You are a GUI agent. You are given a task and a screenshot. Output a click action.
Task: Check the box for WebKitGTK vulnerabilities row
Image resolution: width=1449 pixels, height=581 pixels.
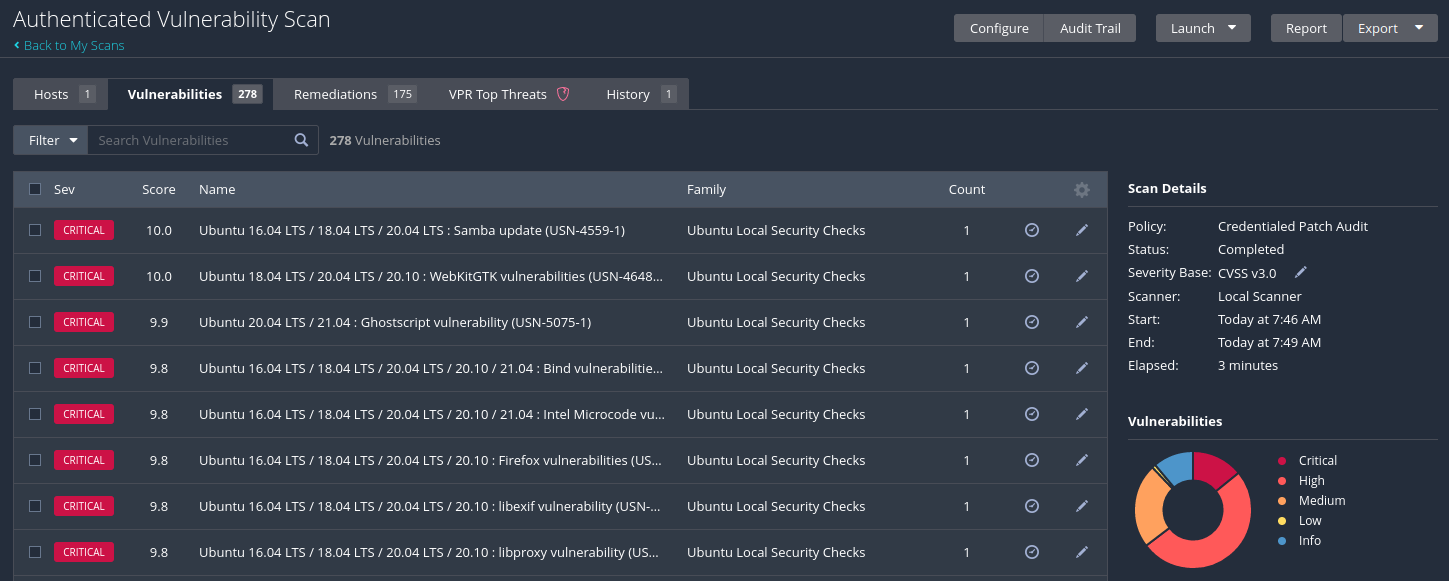click(x=35, y=276)
